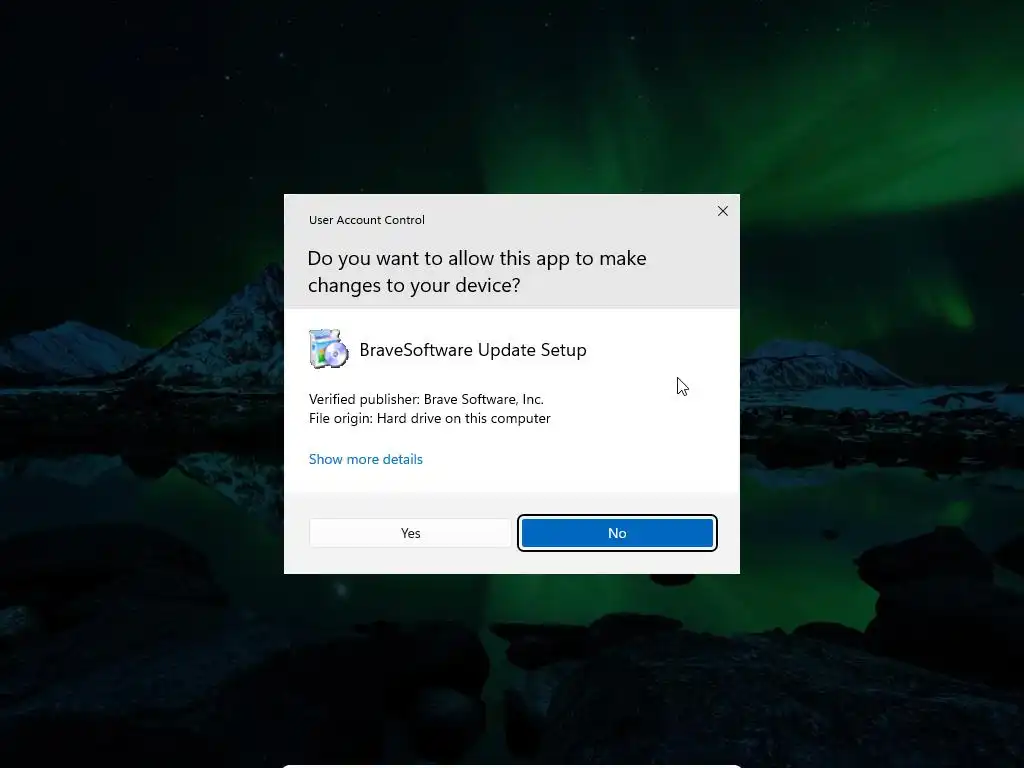
Task: Click the File origin: Hard drive line
Action: click(430, 418)
